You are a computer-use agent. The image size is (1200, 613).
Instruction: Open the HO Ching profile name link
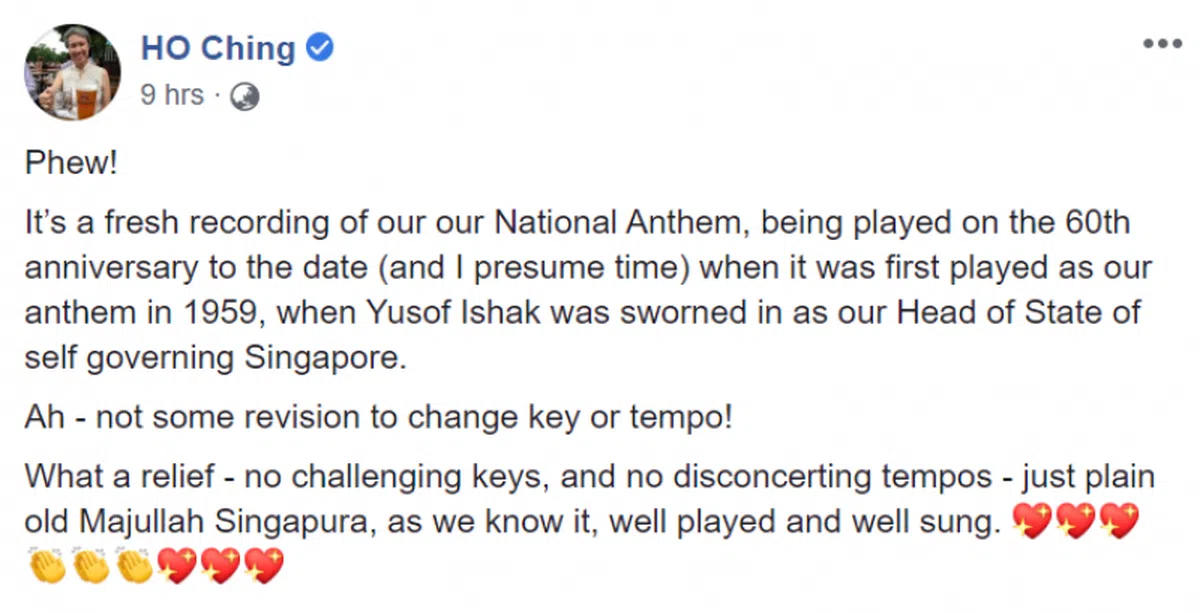click(217, 48)
